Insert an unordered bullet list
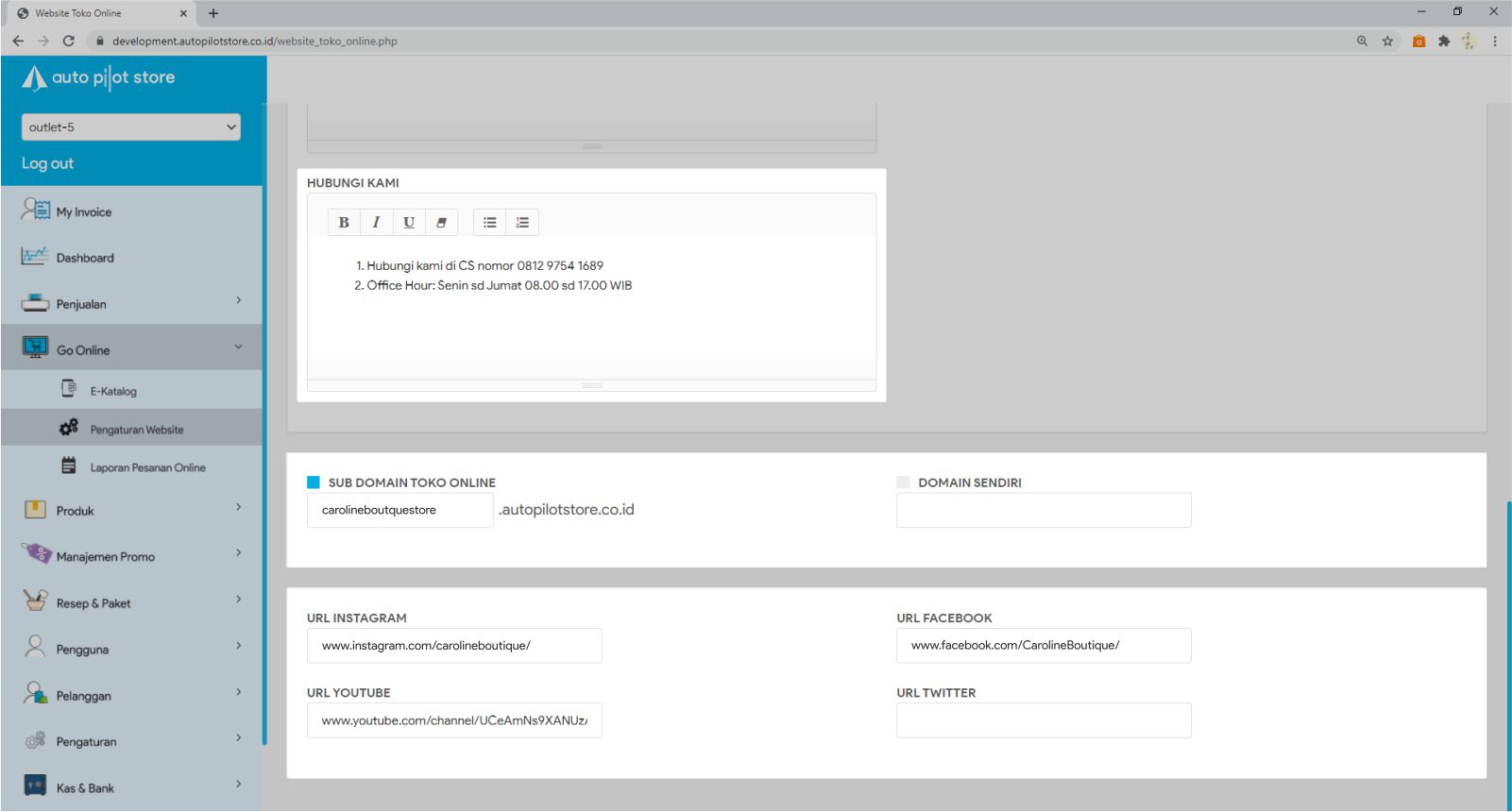The width and height of the screenshot is (1512, 812). tap(489, 223)
